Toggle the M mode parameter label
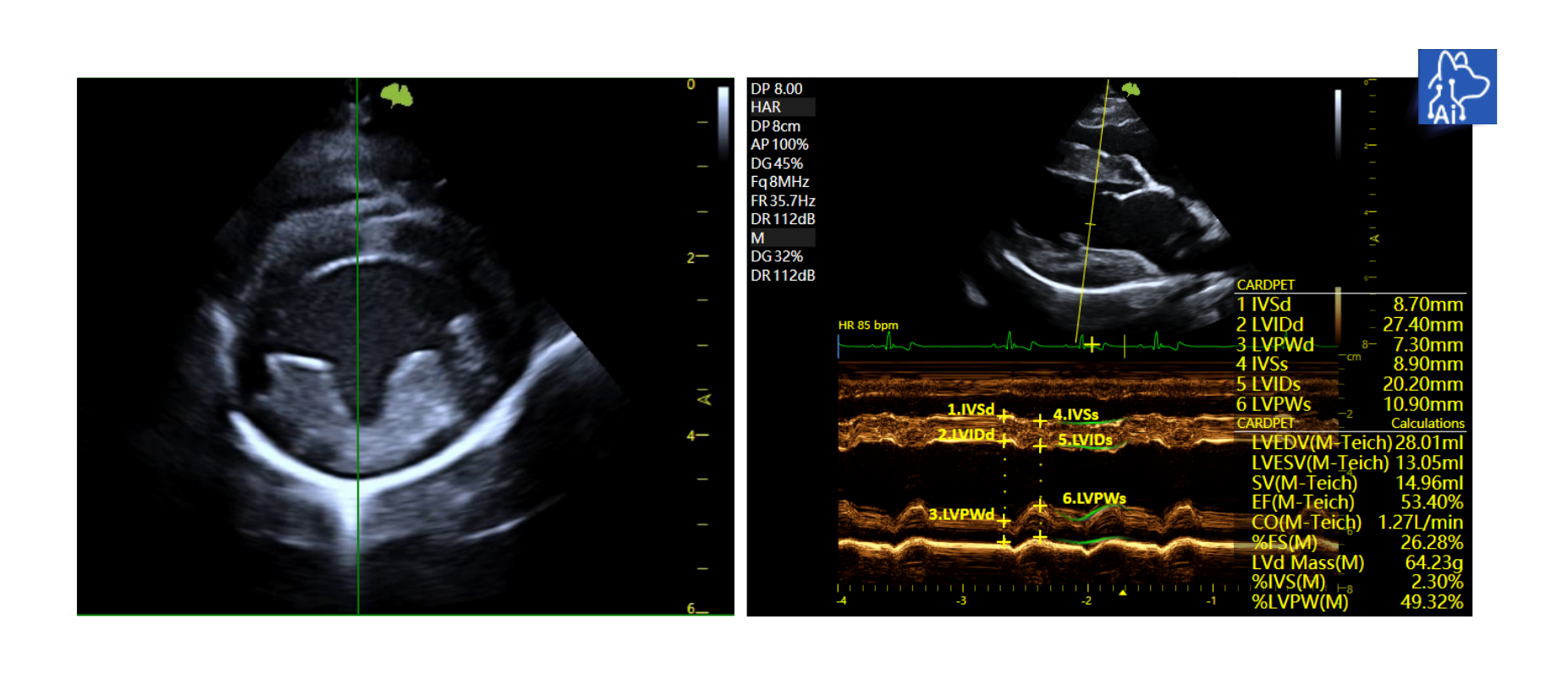 [757, 238]
